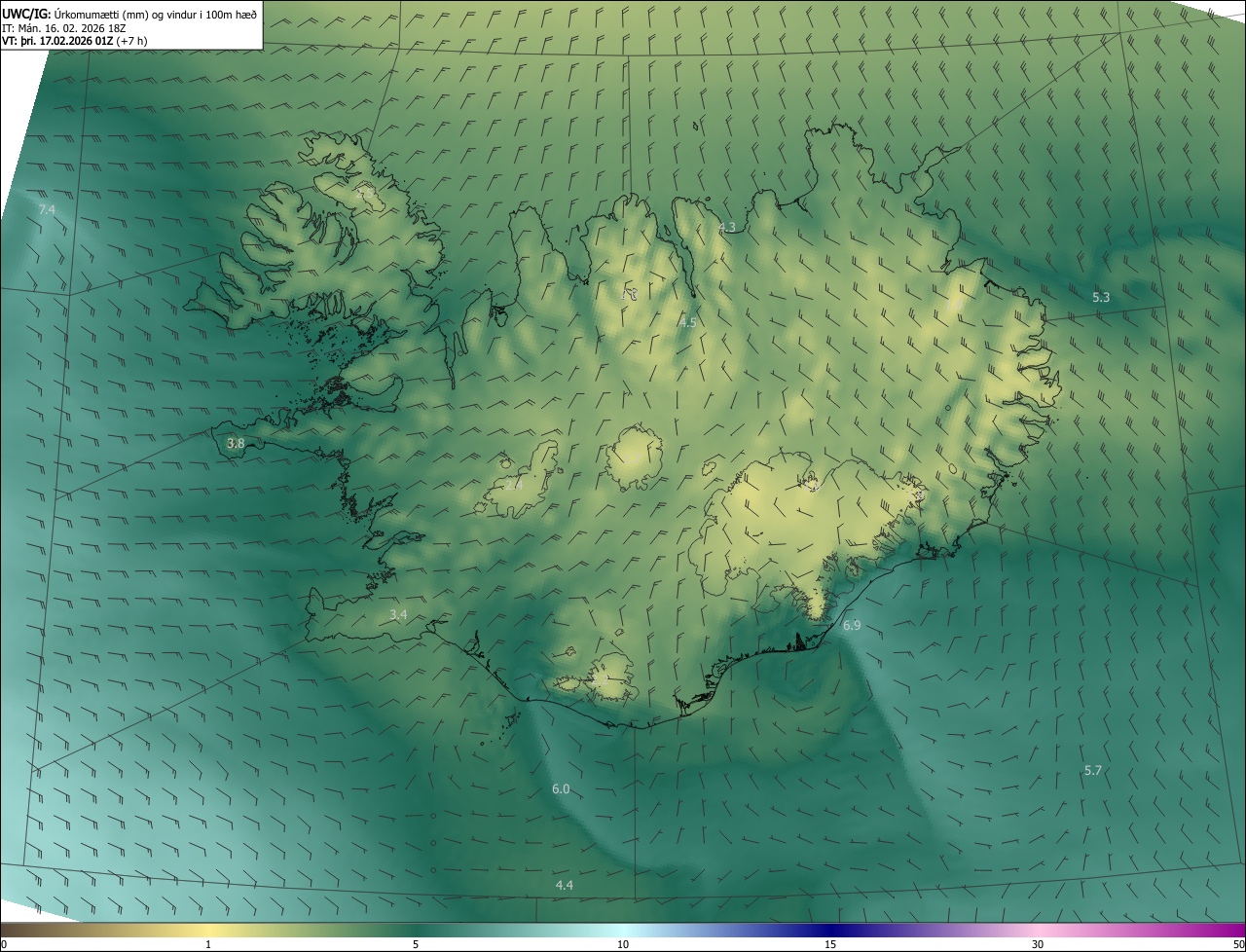This screenshot has width=1246, height=952.
Task: Click the 5.7 value in the southeast ocean
Action: (x=1093, y=771)
